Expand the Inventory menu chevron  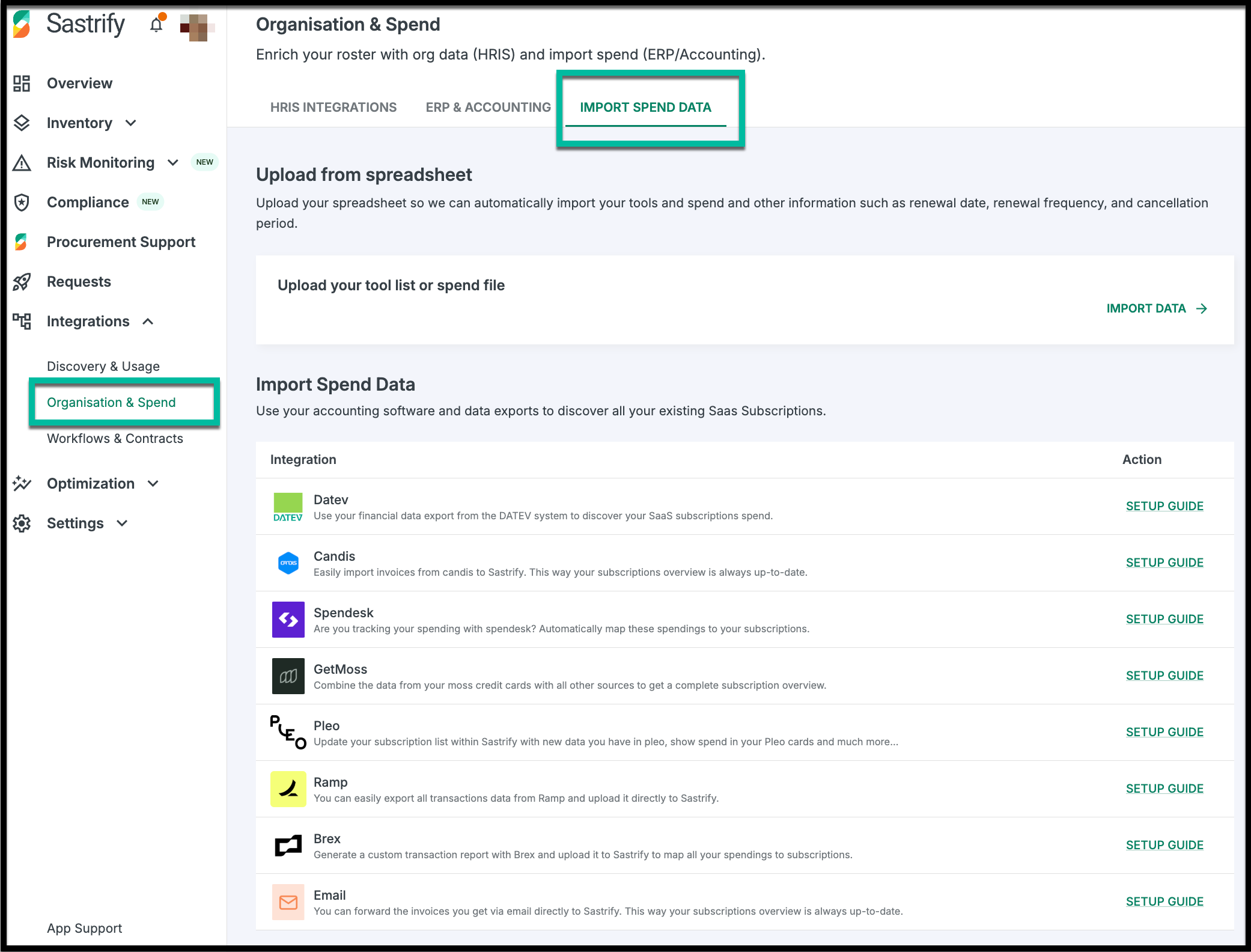point(130,123)
